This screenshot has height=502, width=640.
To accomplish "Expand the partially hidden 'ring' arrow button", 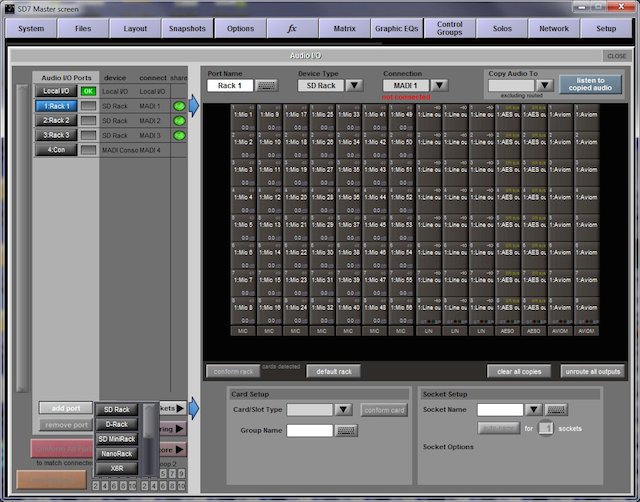I will pyautogui.click(x=173, y=429).
